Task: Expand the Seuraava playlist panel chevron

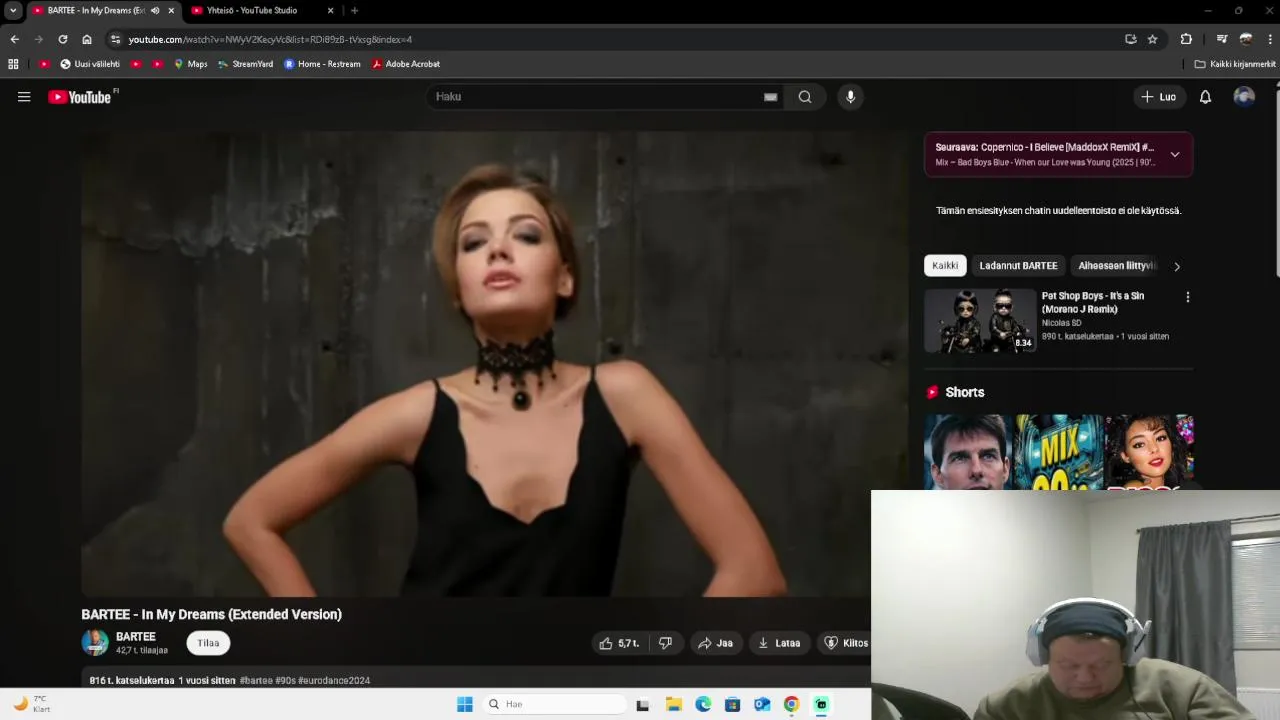Action: click(1175, 154)
